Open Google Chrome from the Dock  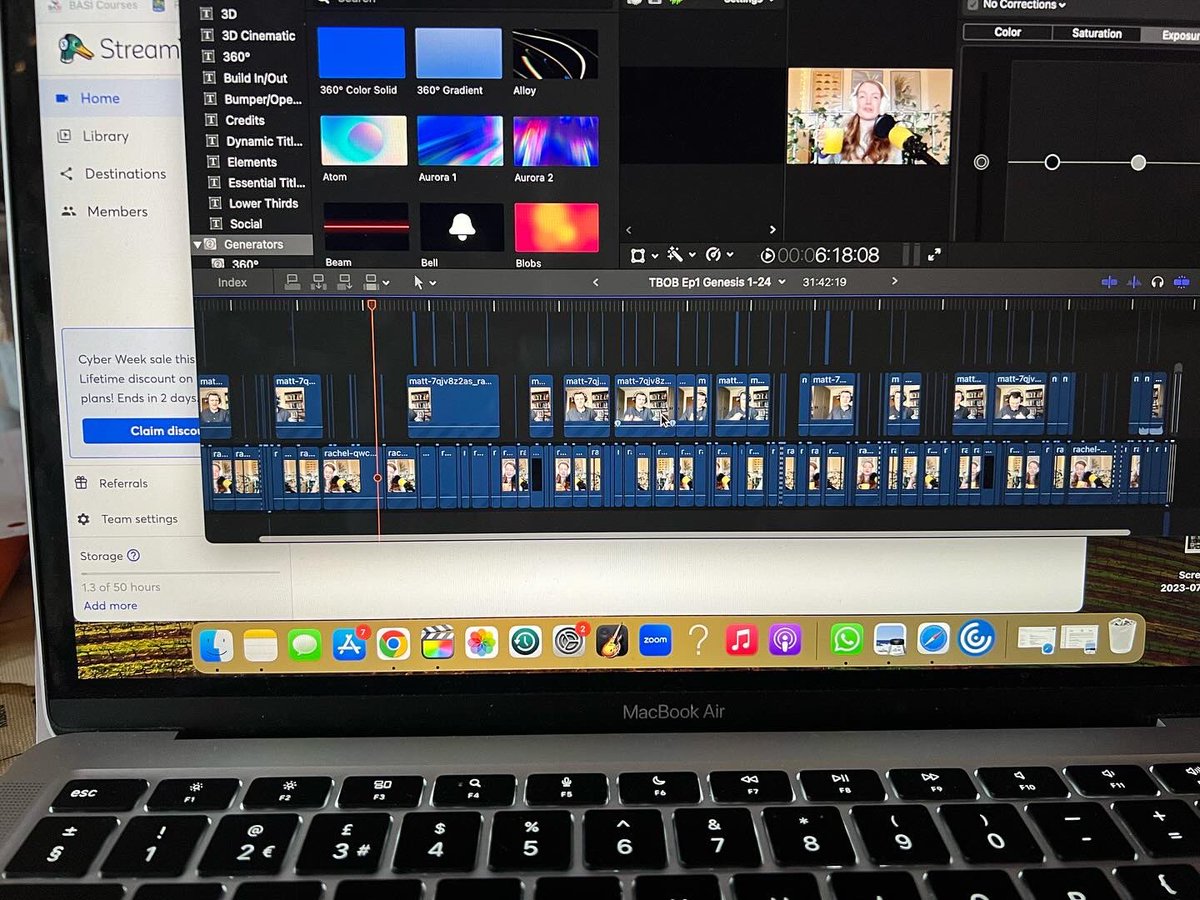click(393, 643)
